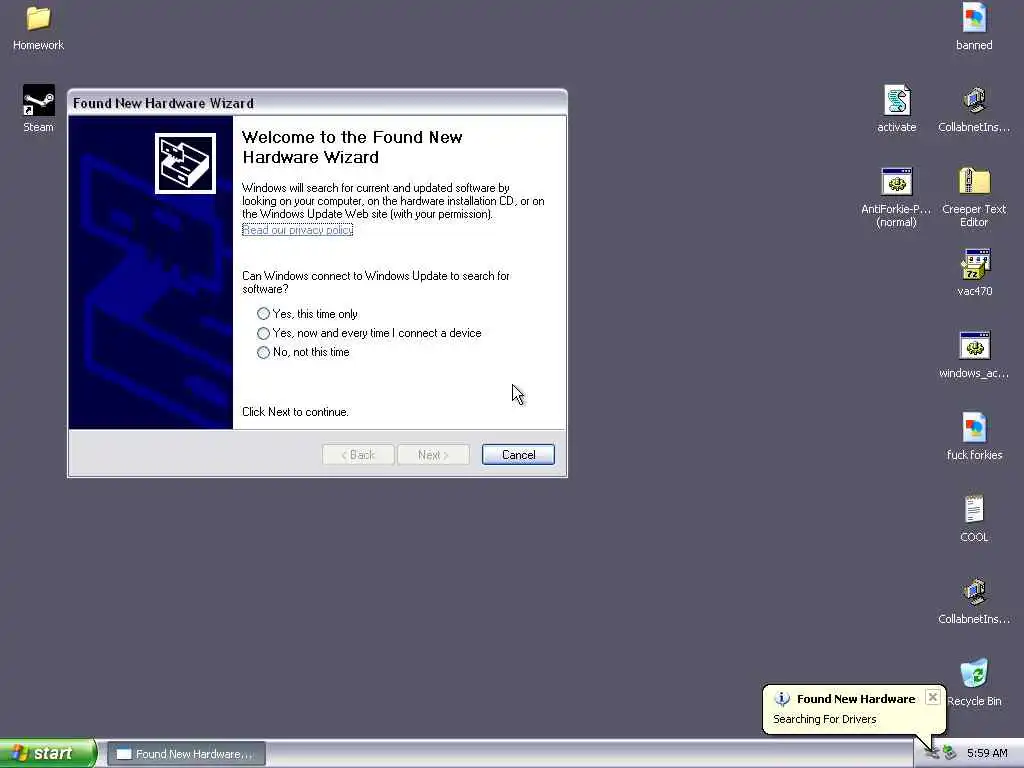
Task: Click the 5:59 AM taskbar clock
Action: [x=987, y=753]
